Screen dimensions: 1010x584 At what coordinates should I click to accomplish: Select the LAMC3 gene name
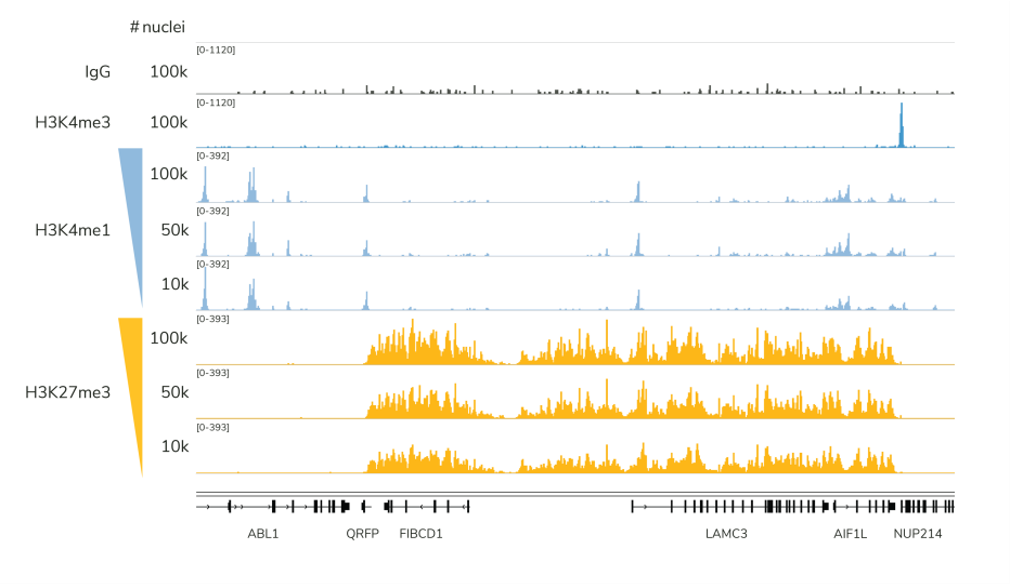tap(726, 534)
